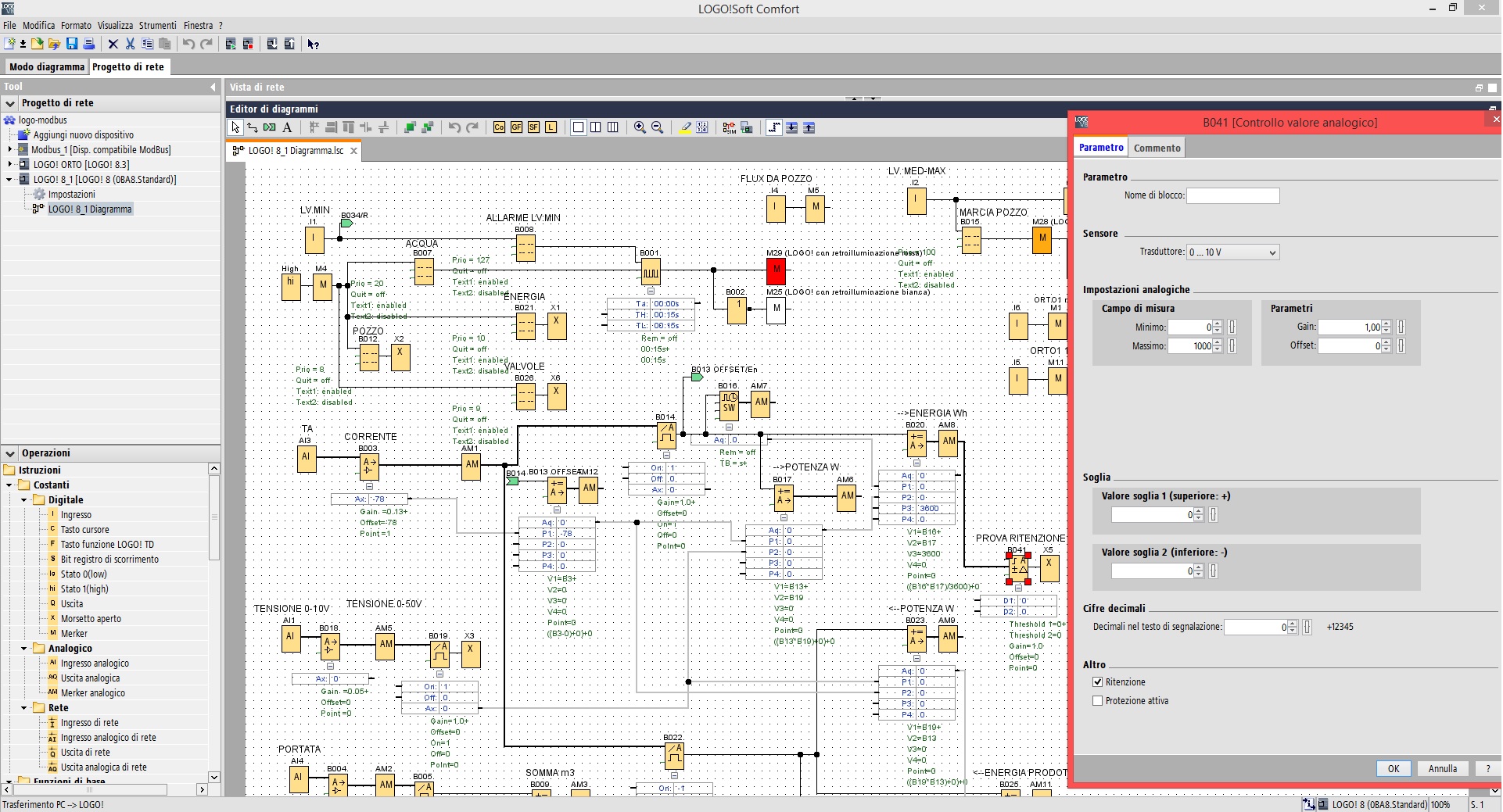Increase the Gain value with up stepper
1503x812 pixels.
(1386, 324)
